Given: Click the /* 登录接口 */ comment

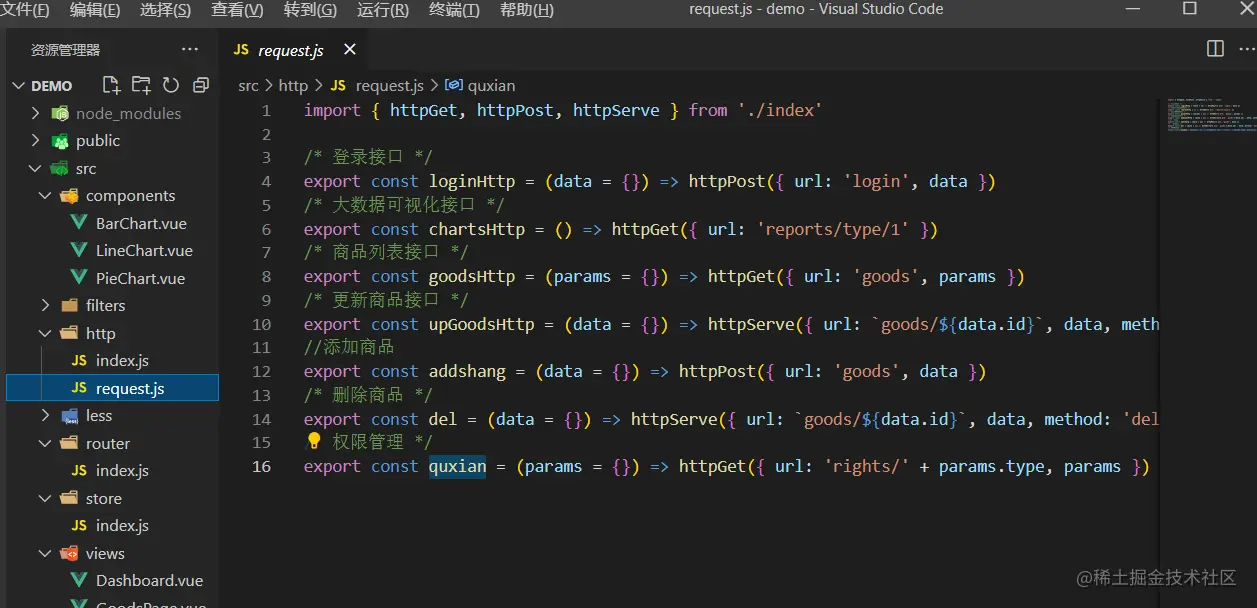Looking at the screenshot, I should click(368, 157).
